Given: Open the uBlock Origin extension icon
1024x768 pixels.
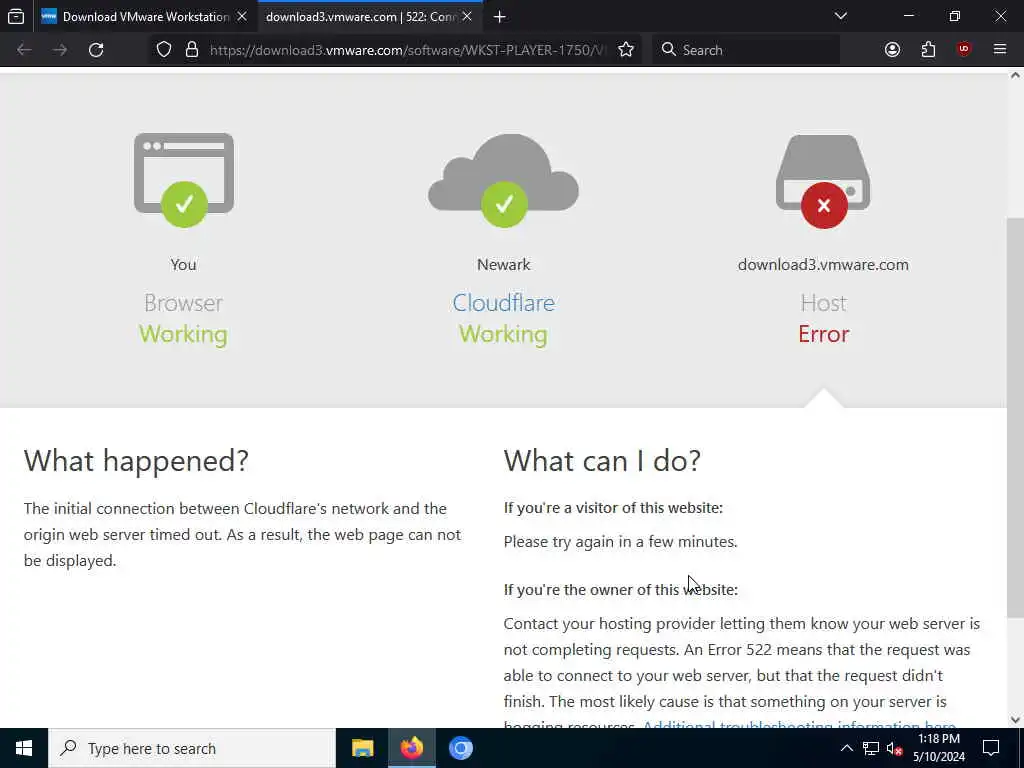Looking at the screenshot, I should pos(964,50).
